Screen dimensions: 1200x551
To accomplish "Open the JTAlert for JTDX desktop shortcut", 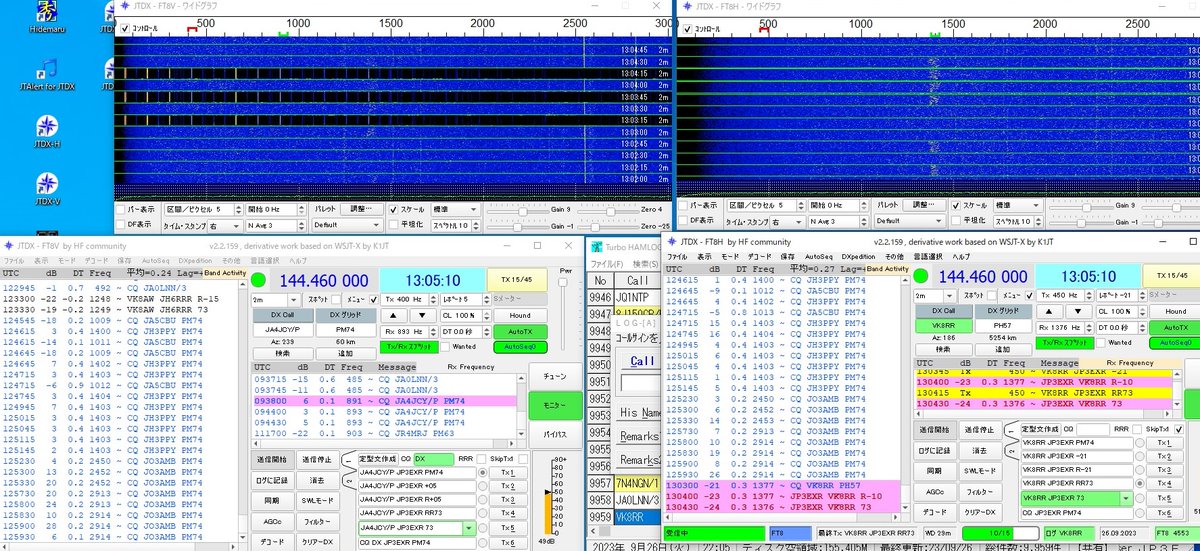I will [49, 75].
